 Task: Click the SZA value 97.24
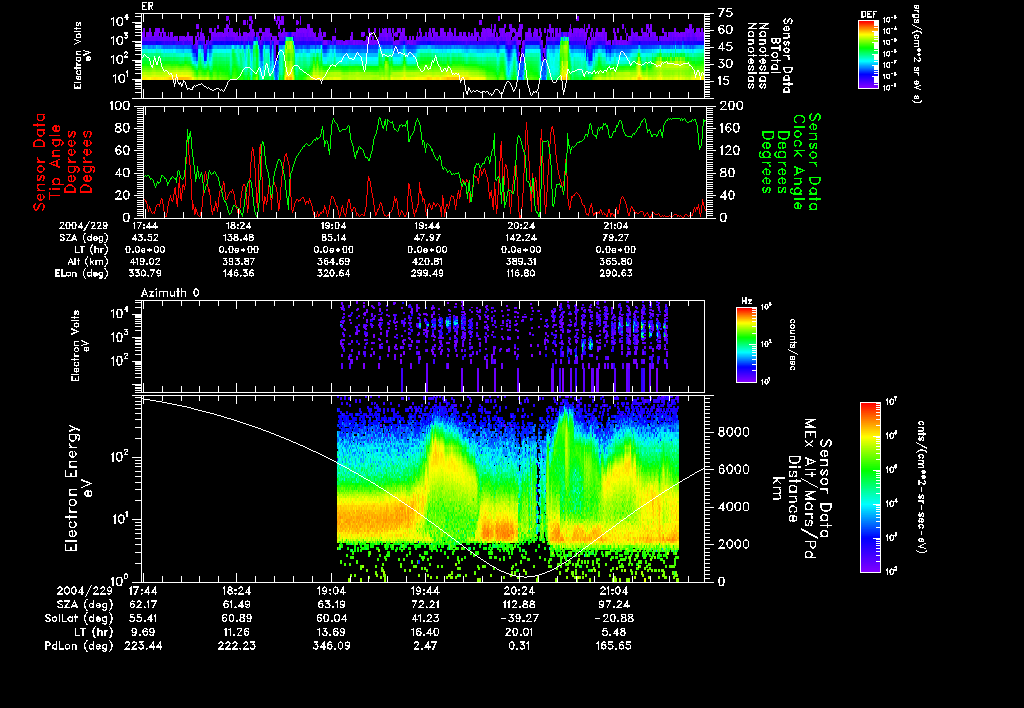click(x=614, y=604)
